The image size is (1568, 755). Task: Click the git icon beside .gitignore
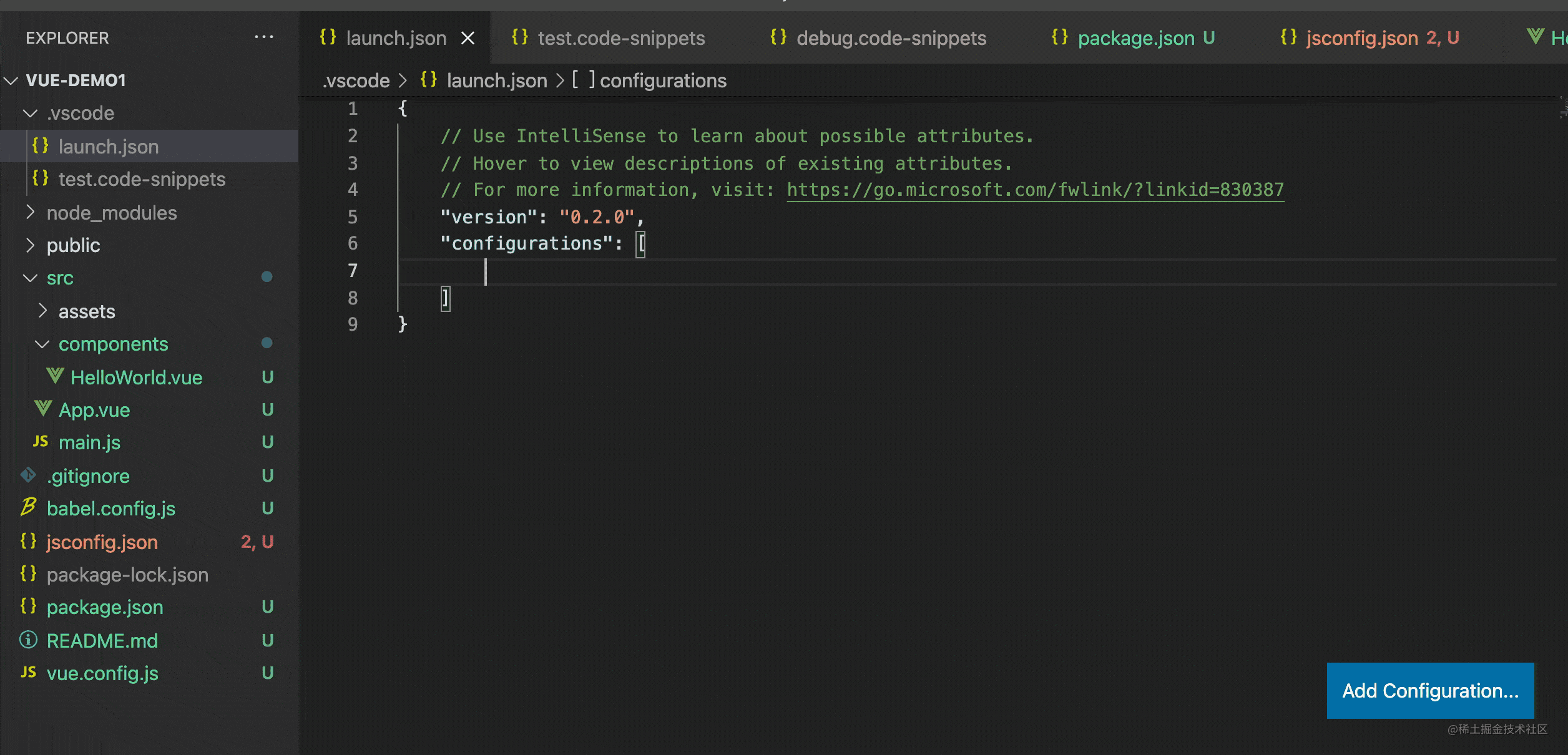click(28, 475)
